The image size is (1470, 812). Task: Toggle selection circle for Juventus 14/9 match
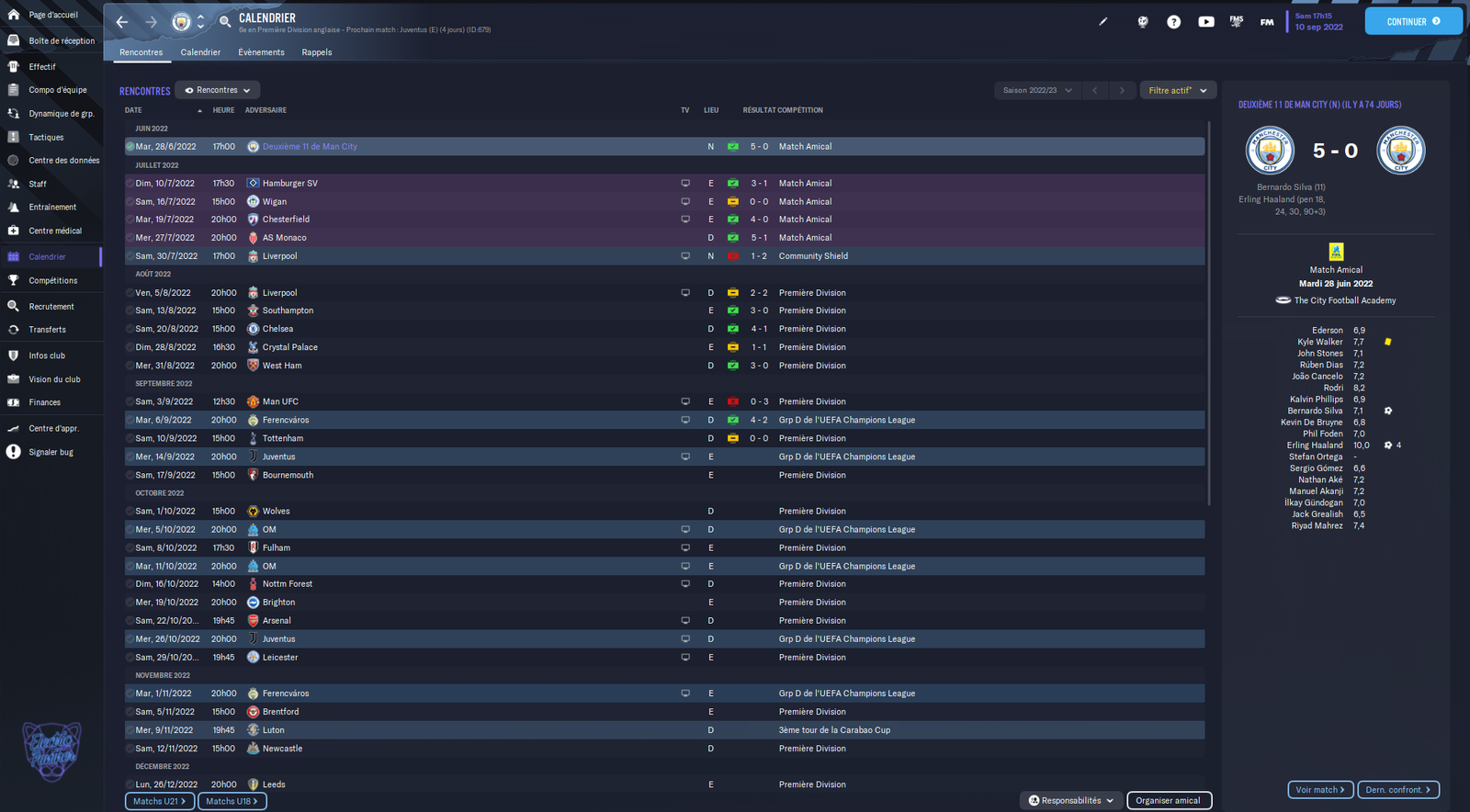pos(130,457)
